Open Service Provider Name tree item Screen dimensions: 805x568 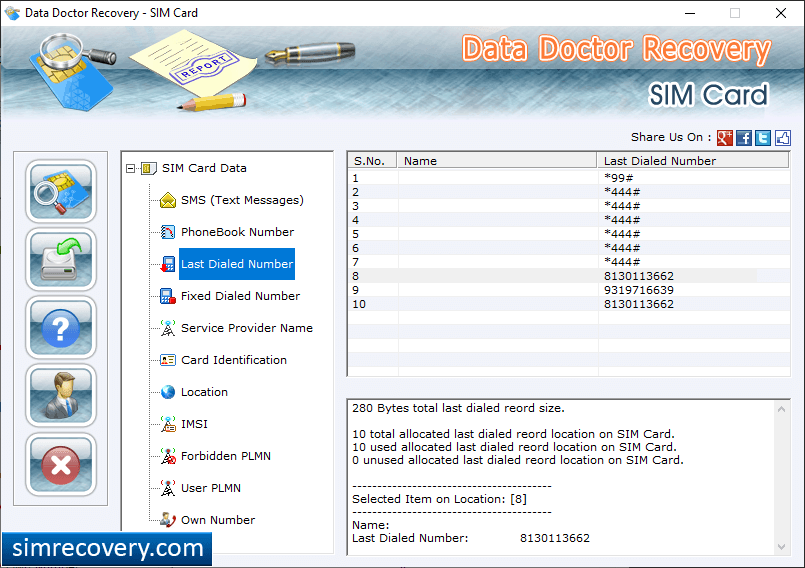click(246, 328)
